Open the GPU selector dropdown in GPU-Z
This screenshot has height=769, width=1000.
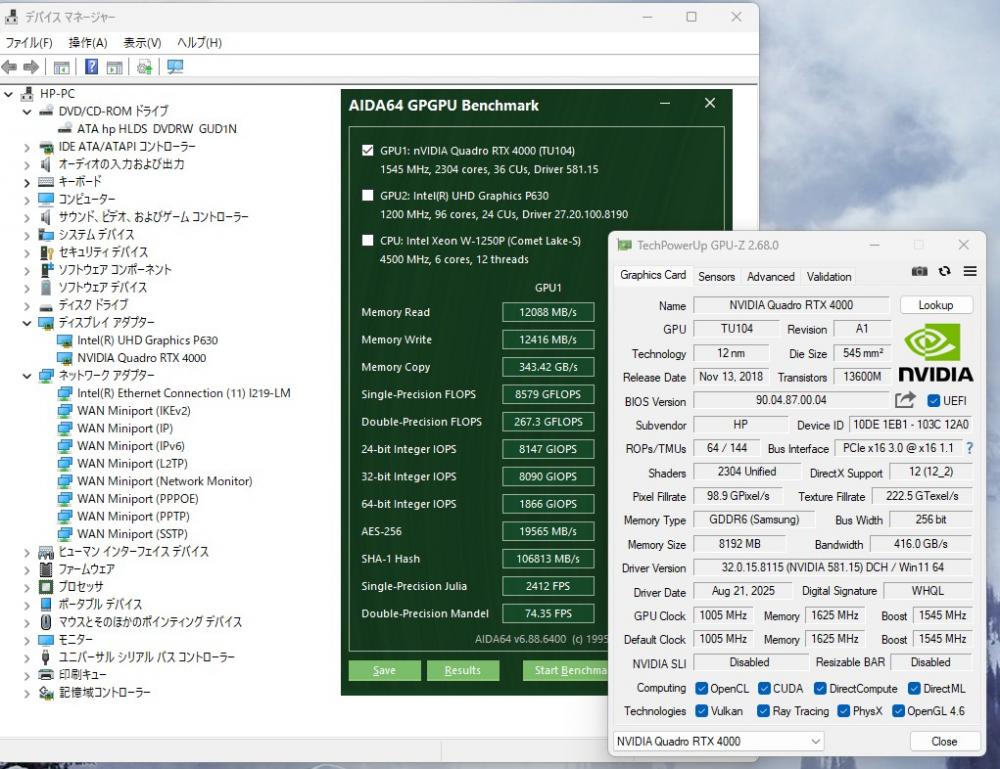[x=719, y=741]
